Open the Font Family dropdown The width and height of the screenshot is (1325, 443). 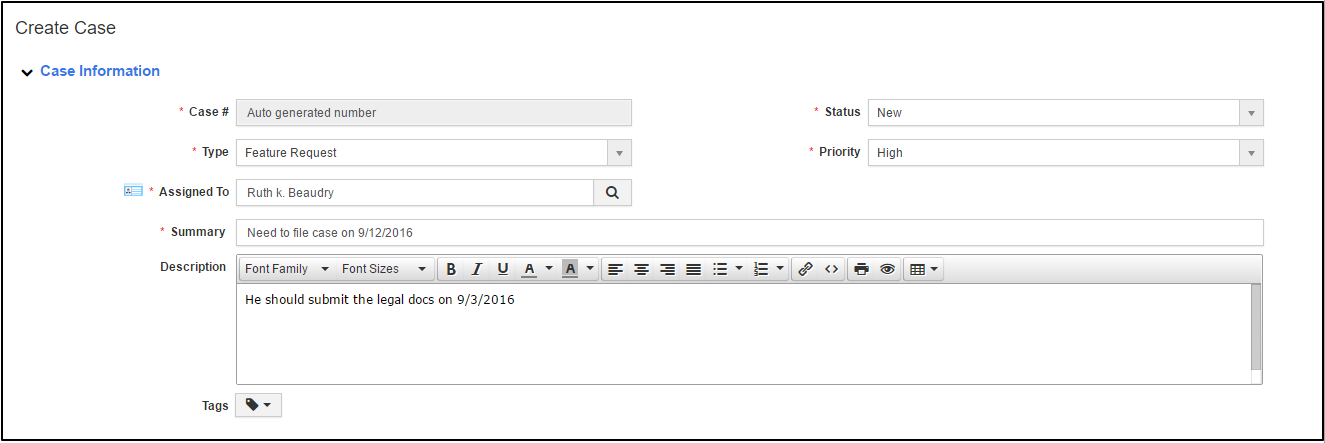click(x=287, y=269)
